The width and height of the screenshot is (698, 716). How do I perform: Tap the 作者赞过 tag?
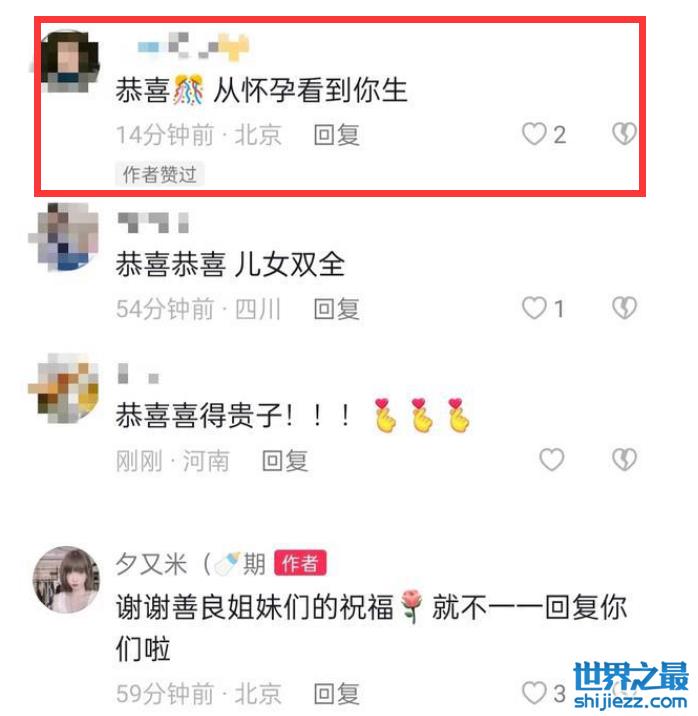tap(159, 174)
